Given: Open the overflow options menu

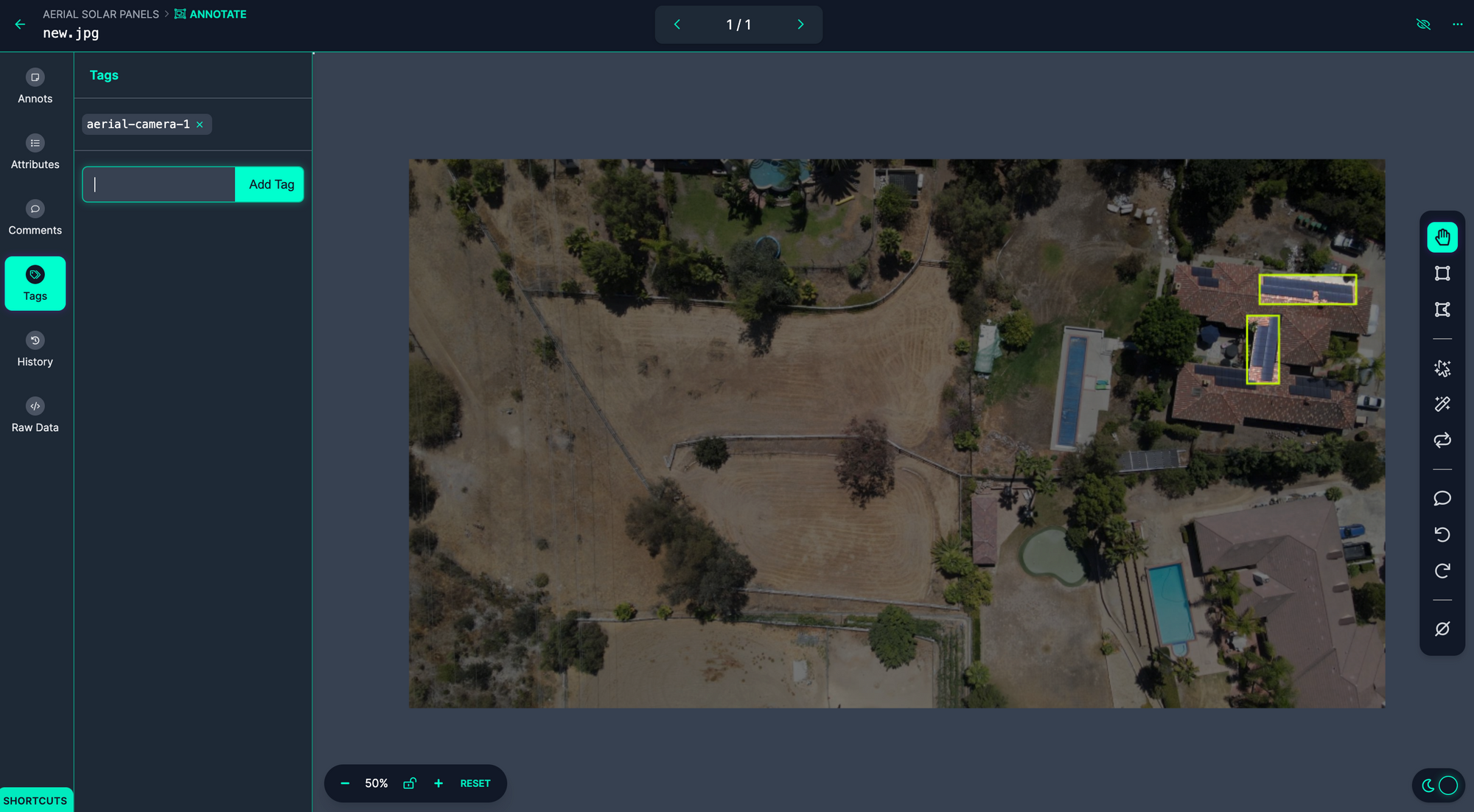Looking at the screenshot, I should coord(1457,24).
